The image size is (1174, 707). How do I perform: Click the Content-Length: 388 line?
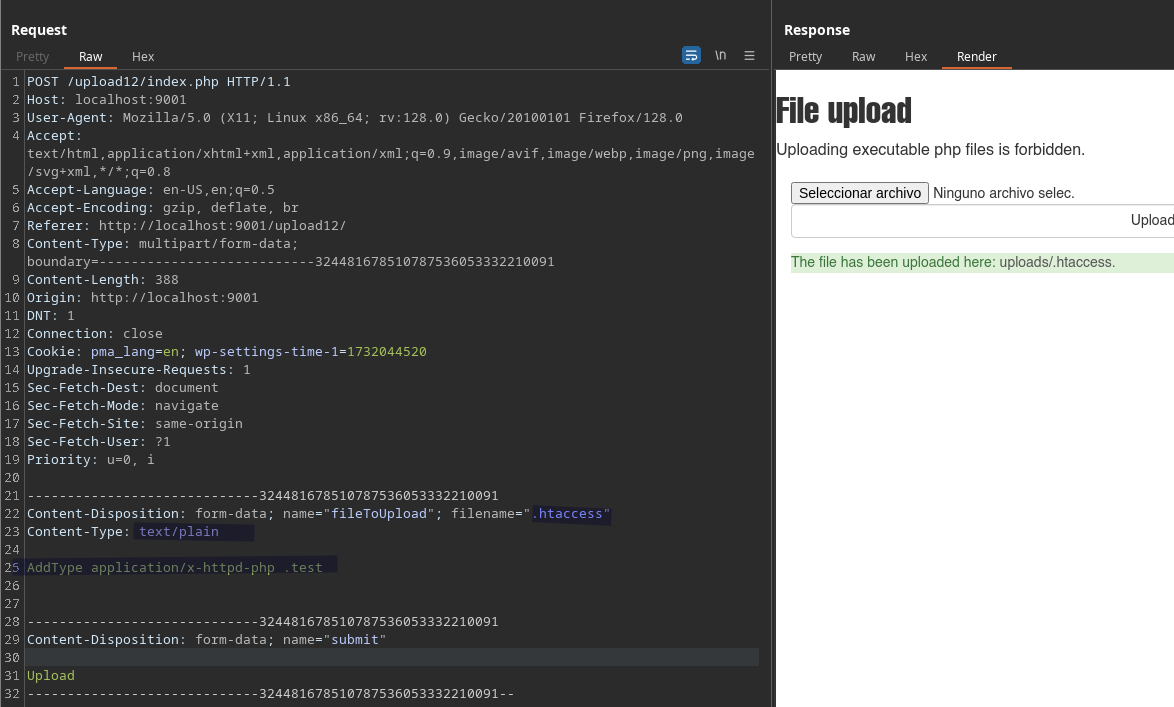pos(103,279)
